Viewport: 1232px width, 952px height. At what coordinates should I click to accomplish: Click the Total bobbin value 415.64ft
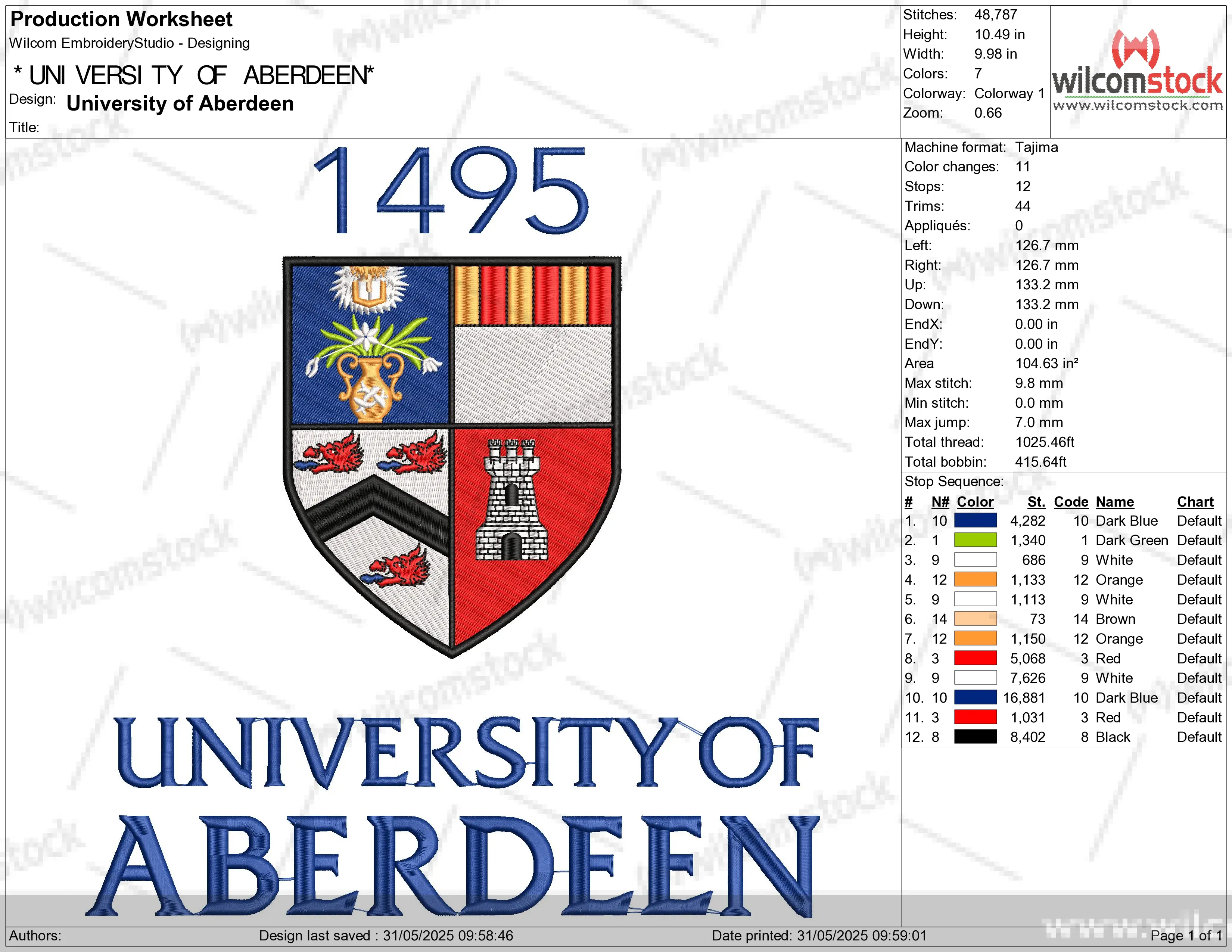1040,462
